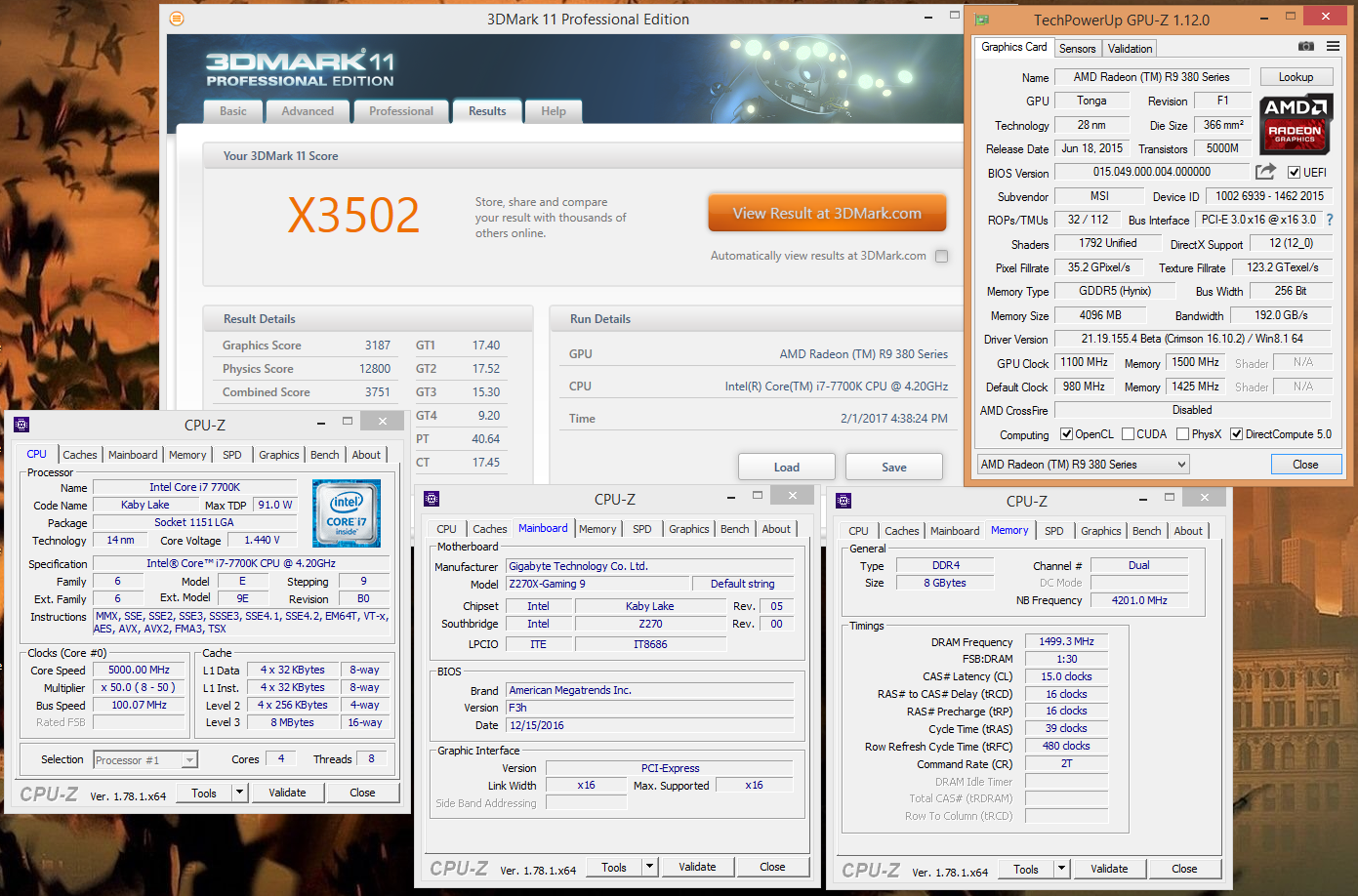
Task: Click the Combined Score 3751 row
Action: click(x=307, y=392)
